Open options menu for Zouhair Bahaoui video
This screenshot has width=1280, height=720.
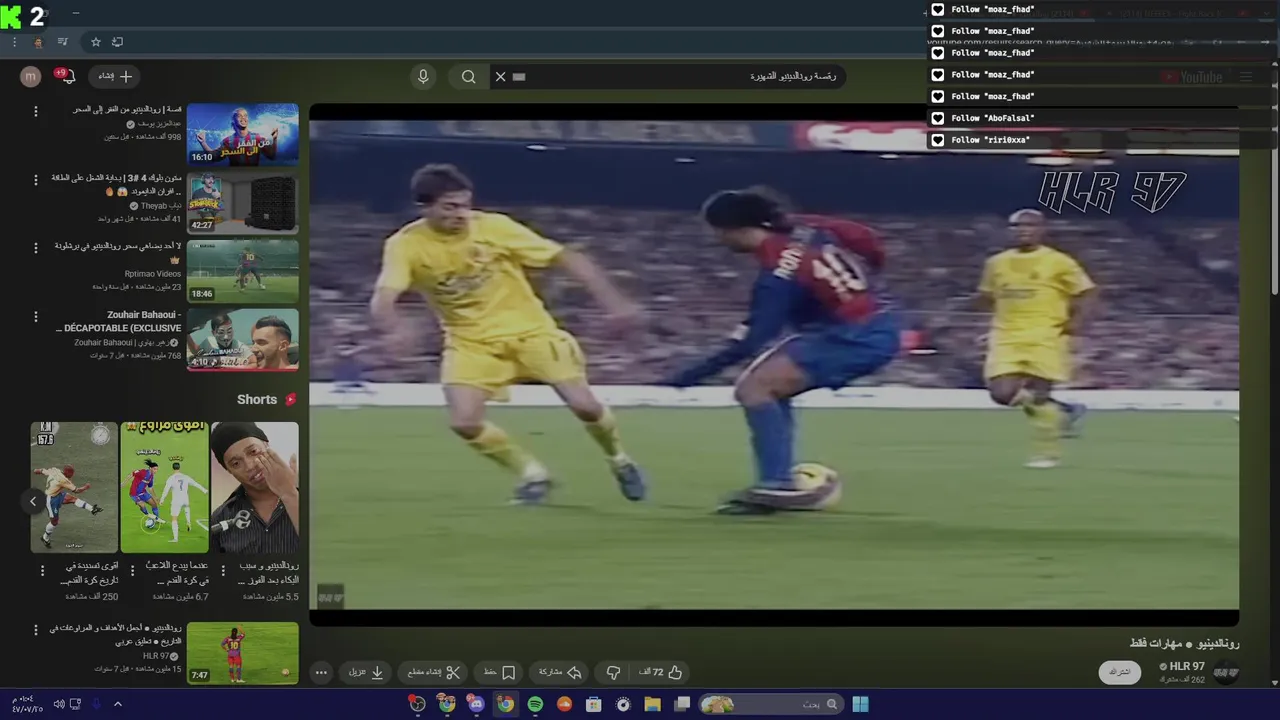[x=36, y=316]
